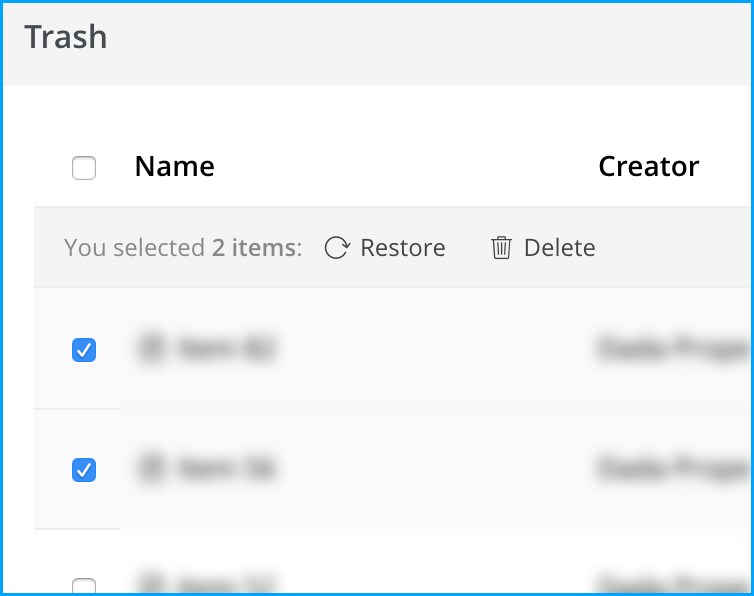Toggle the select-all checkbox beside Name
754x596 pixels.
(x=84, y=168)
